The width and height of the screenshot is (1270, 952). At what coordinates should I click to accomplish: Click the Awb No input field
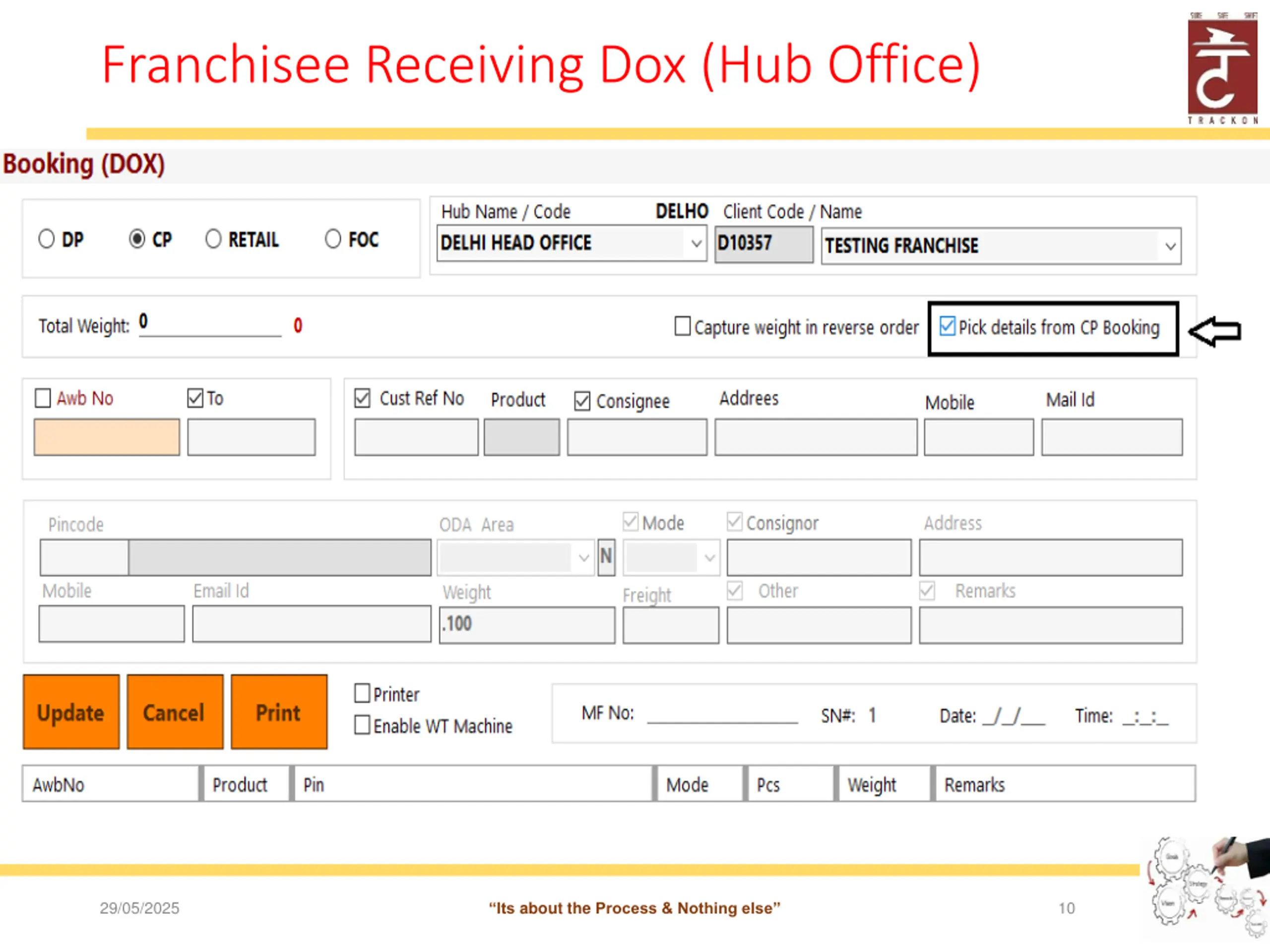(107, 437)
